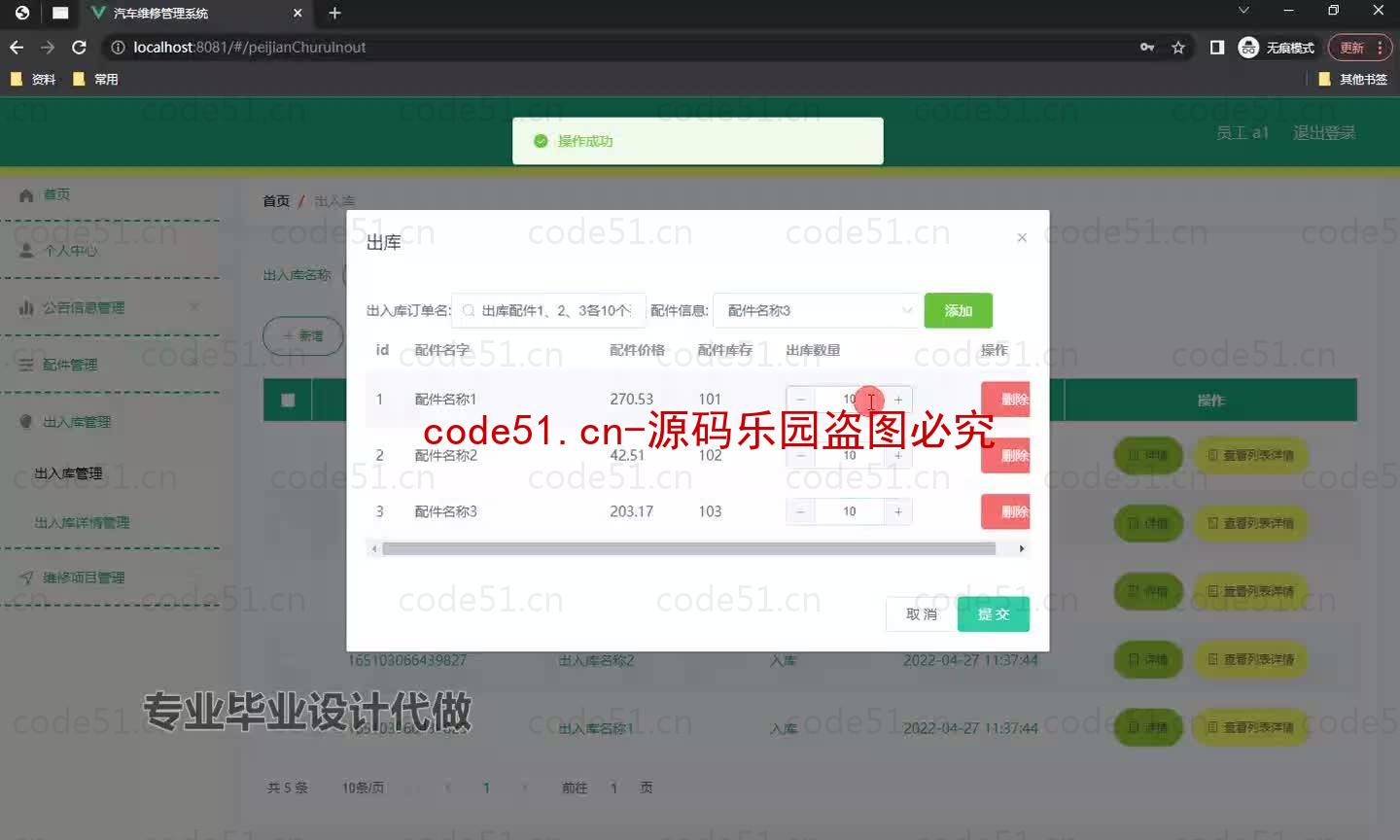Viewport: 1400px width, 840px height.
Task: Open new browser tab plus icon
Action: [x=334, y=13]
